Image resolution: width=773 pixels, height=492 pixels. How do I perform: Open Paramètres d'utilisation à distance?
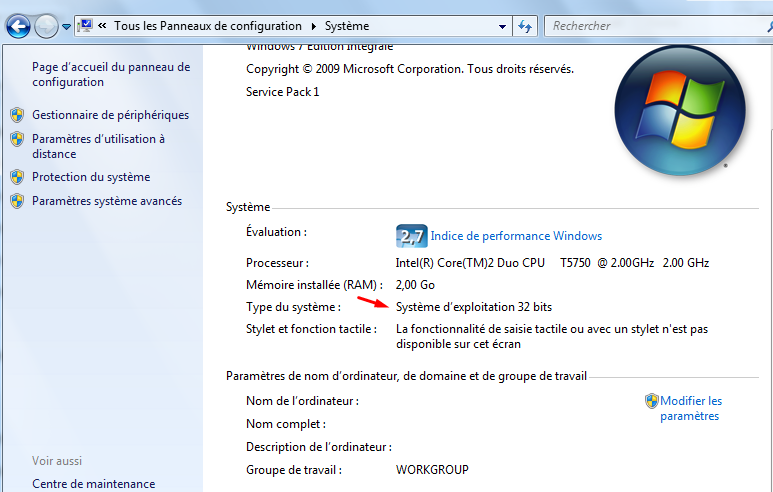coord(99,146)
